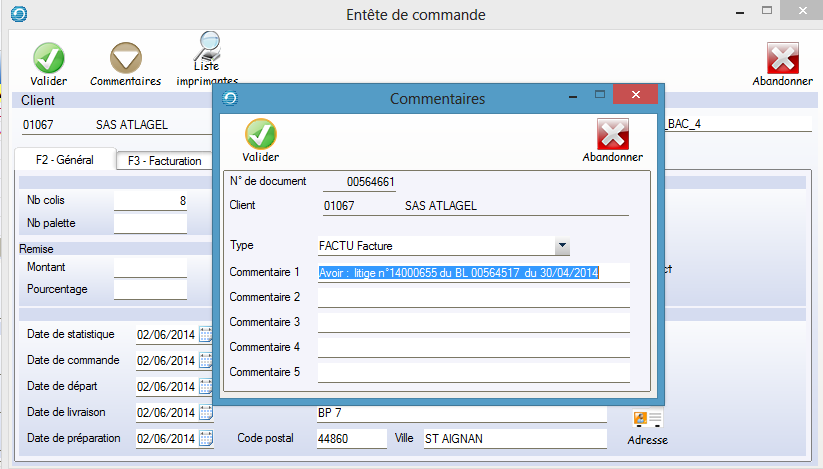Open calendar for Date de statistique
The height and width of the screenshot is (469, 823).
point(207,334)
